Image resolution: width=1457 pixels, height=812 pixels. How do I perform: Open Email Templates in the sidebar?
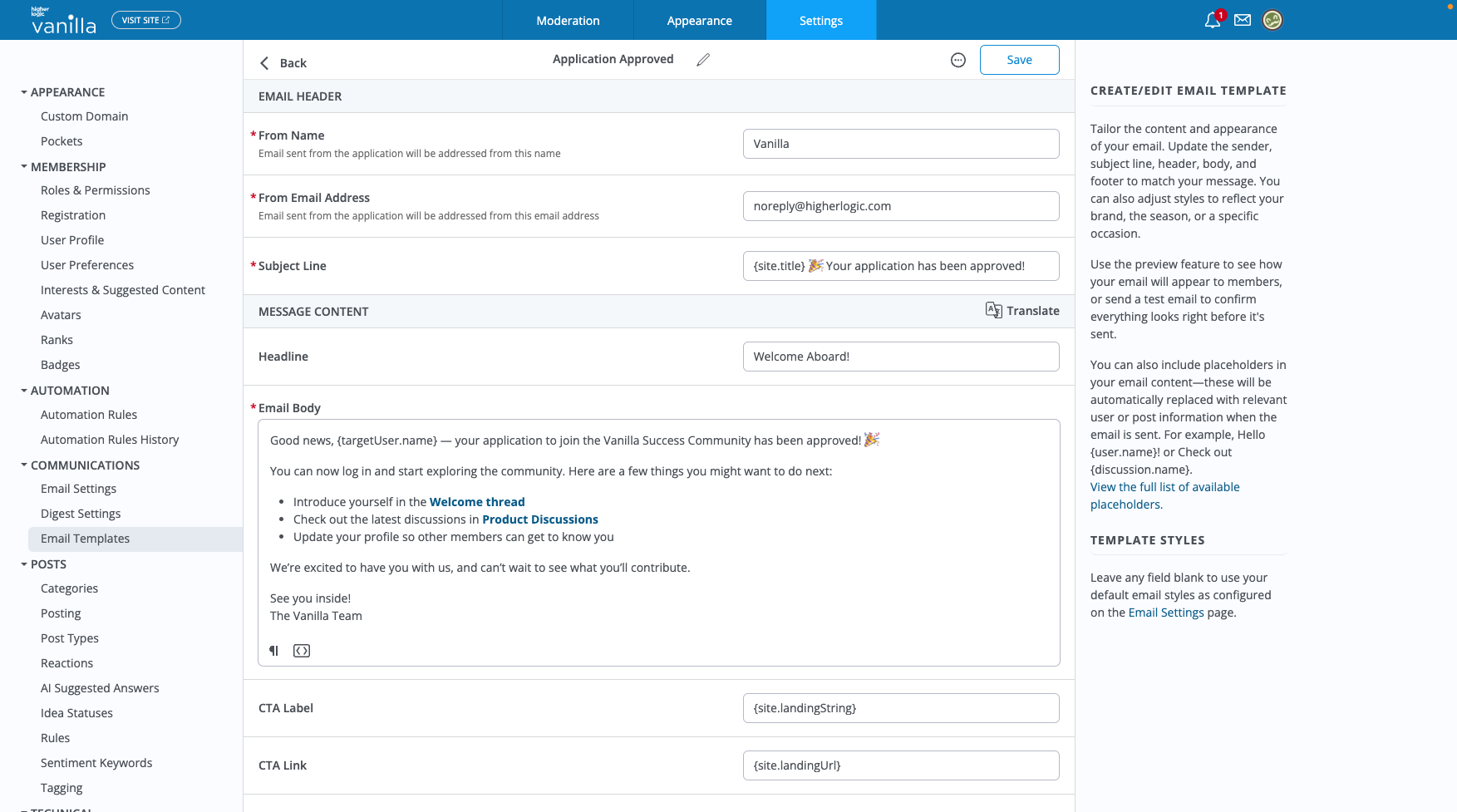135,539
